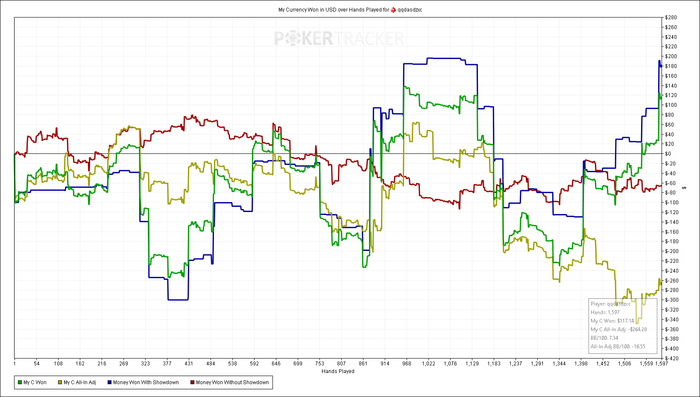Click the green My C Won legend swatch

[20, 382]
